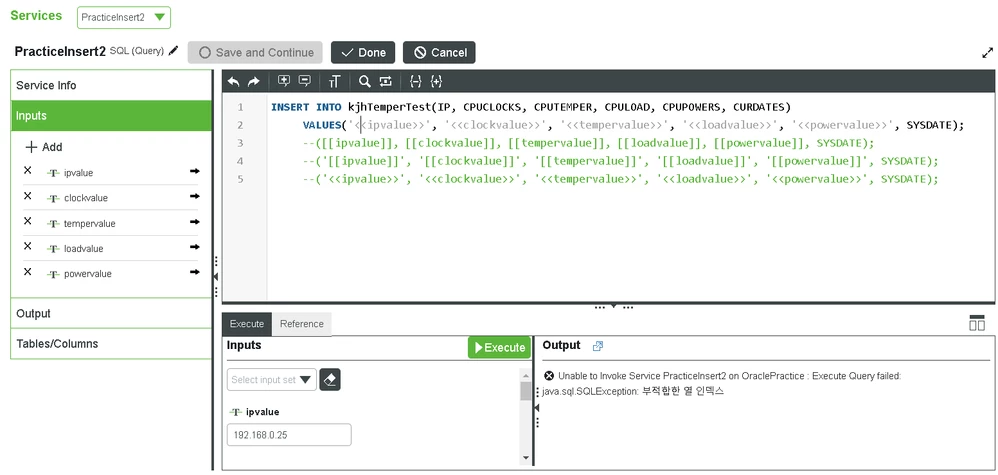Screen dimensions: 998x475
Task: Collapse the editor bottom panel
Action: pos(614,307)
